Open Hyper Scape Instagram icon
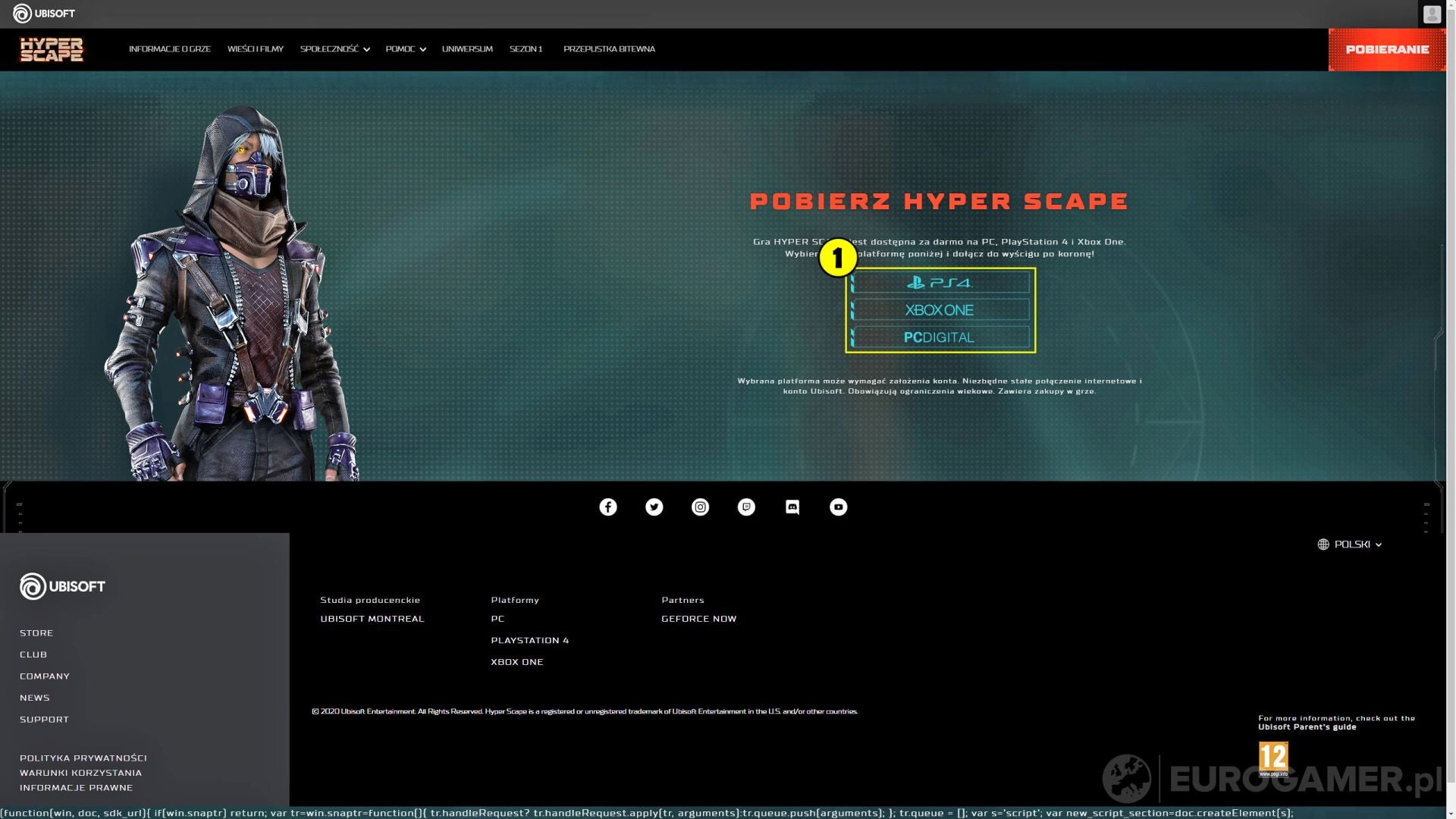The image size is (1456, 819). (x=701, y=507)
